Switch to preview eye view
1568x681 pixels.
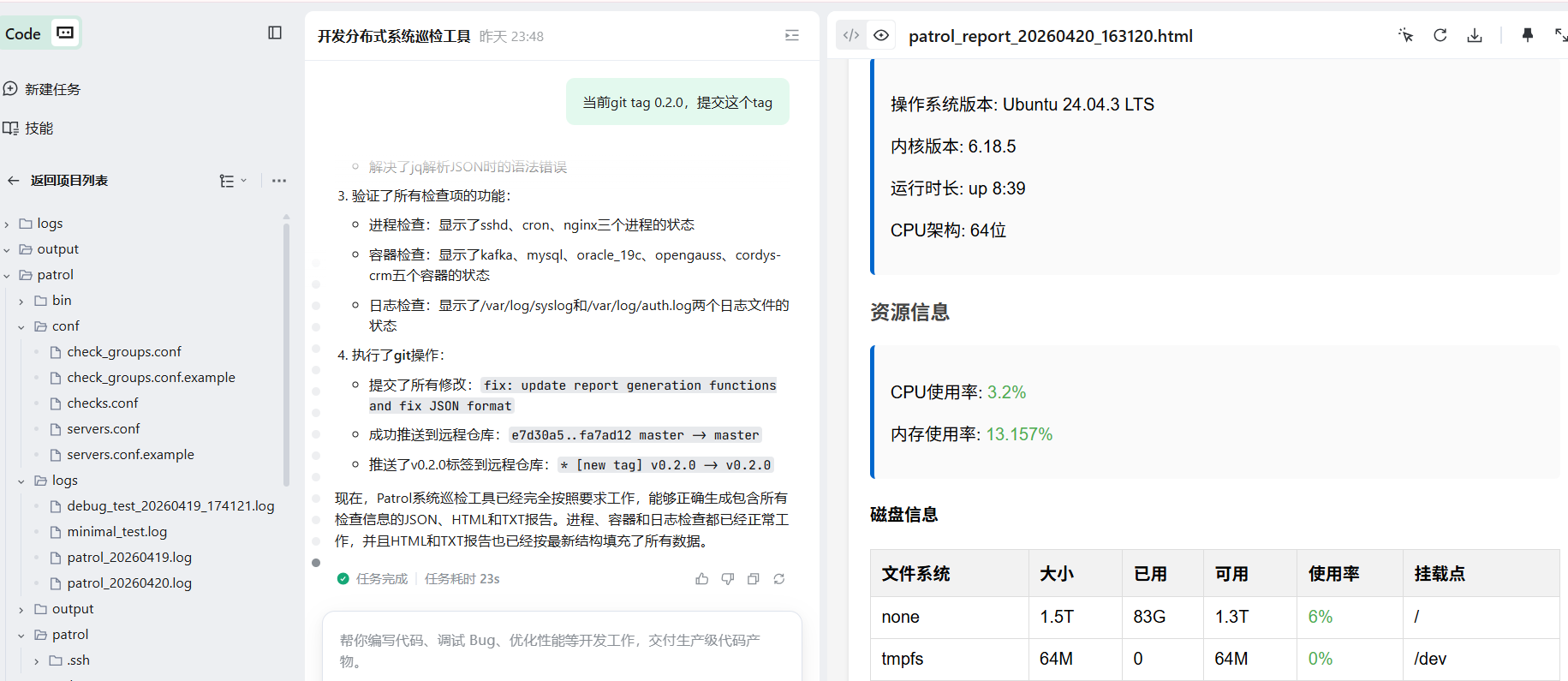pyautogui.click(x=881, y=35)
